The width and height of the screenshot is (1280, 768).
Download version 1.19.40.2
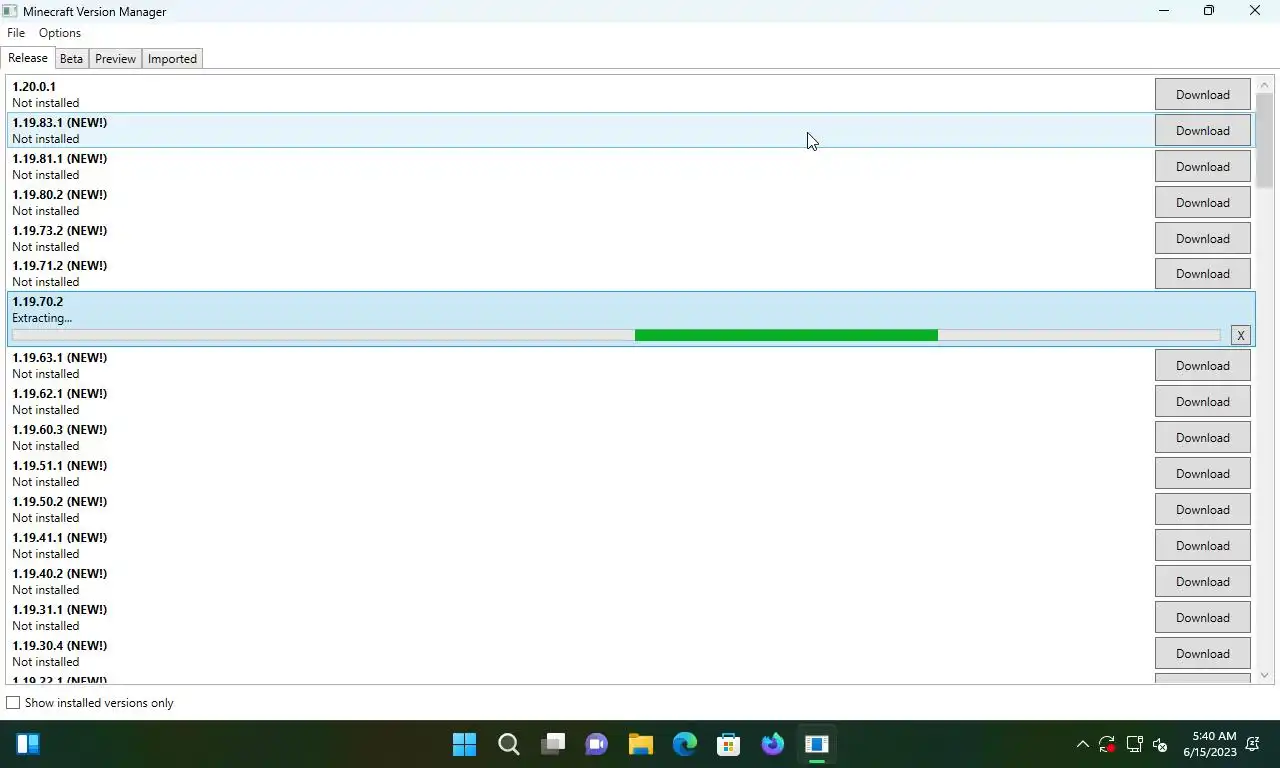[1202, 582]
